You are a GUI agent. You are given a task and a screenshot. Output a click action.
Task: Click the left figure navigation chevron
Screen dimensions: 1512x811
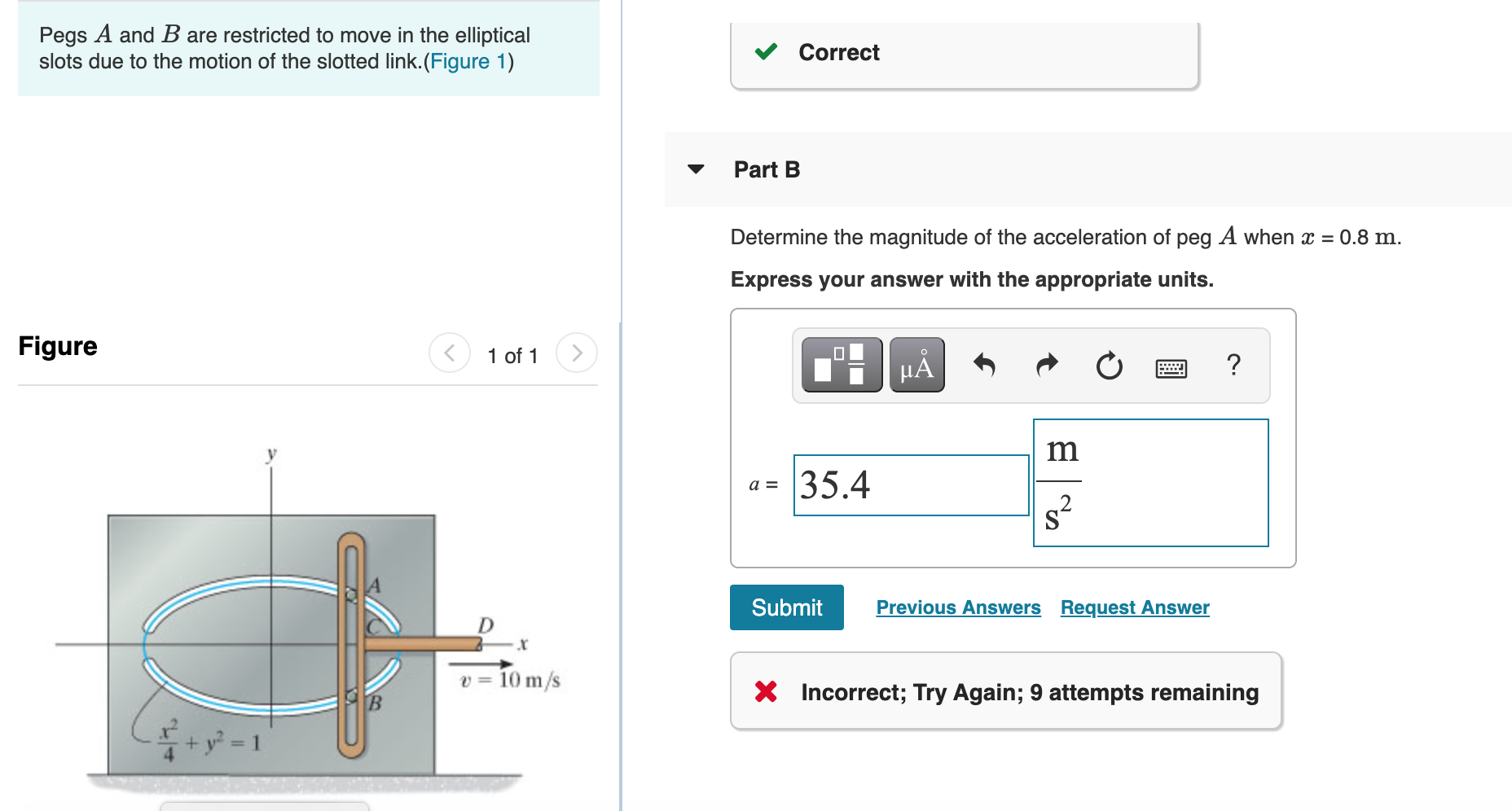pos(449,353)
